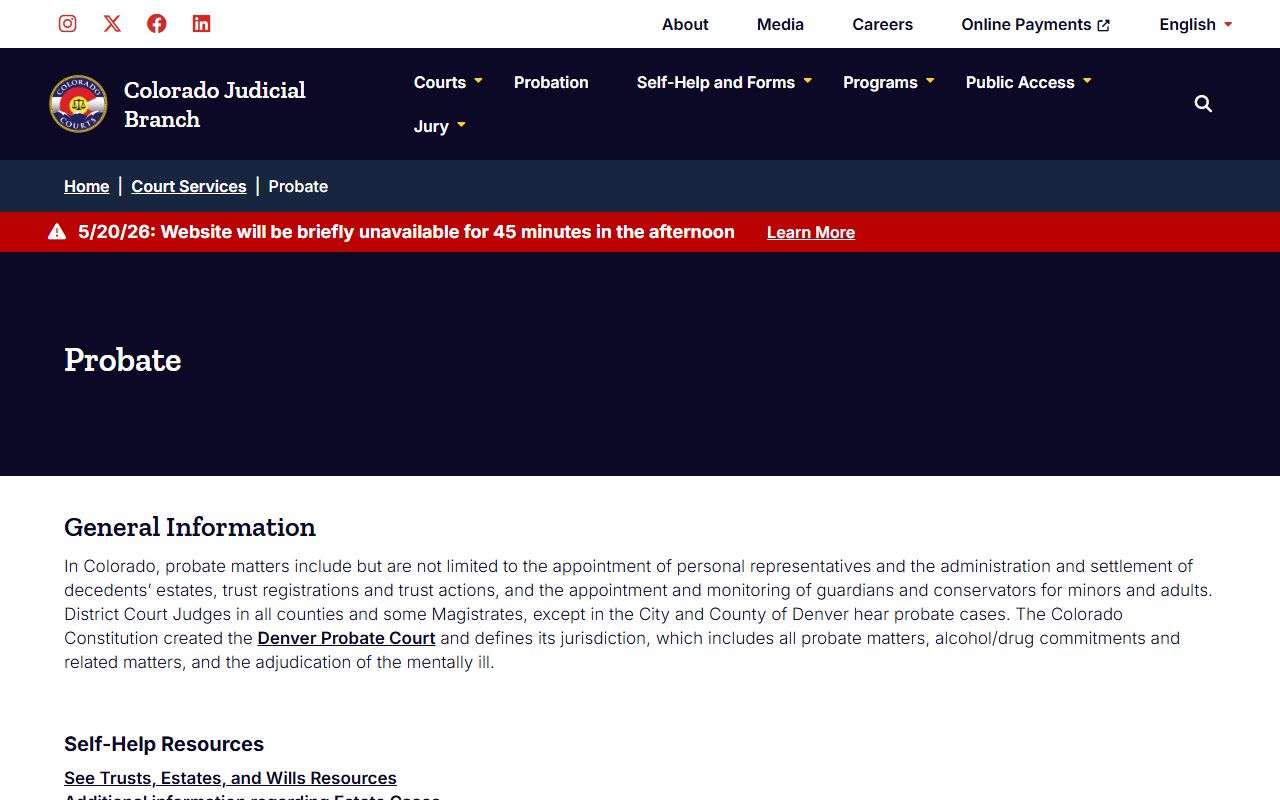Expand the Programs menu arrow
1280x800 pixels.
tap(930, 80)
